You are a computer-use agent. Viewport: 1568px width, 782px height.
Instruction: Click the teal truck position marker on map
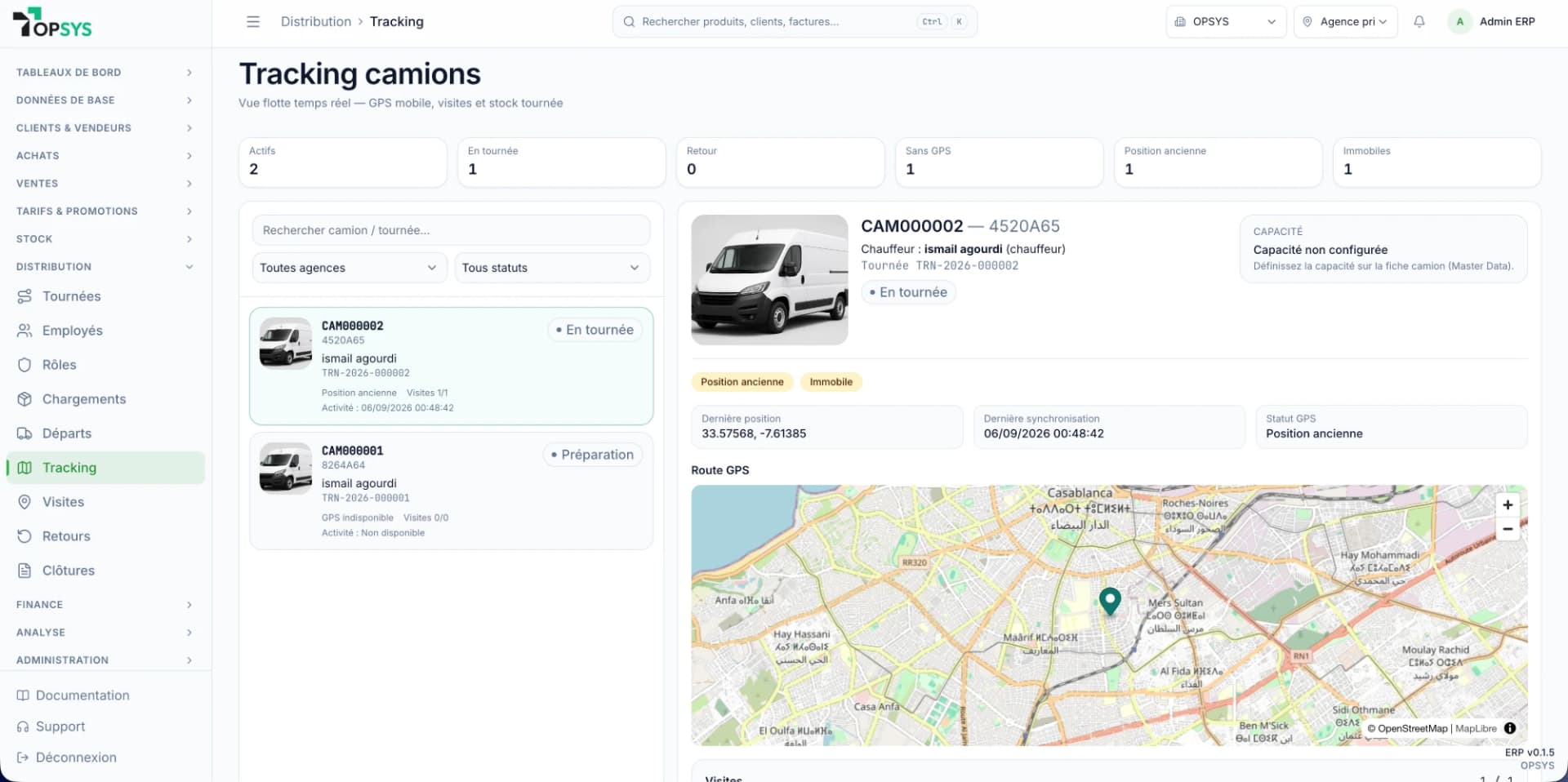1110,601
